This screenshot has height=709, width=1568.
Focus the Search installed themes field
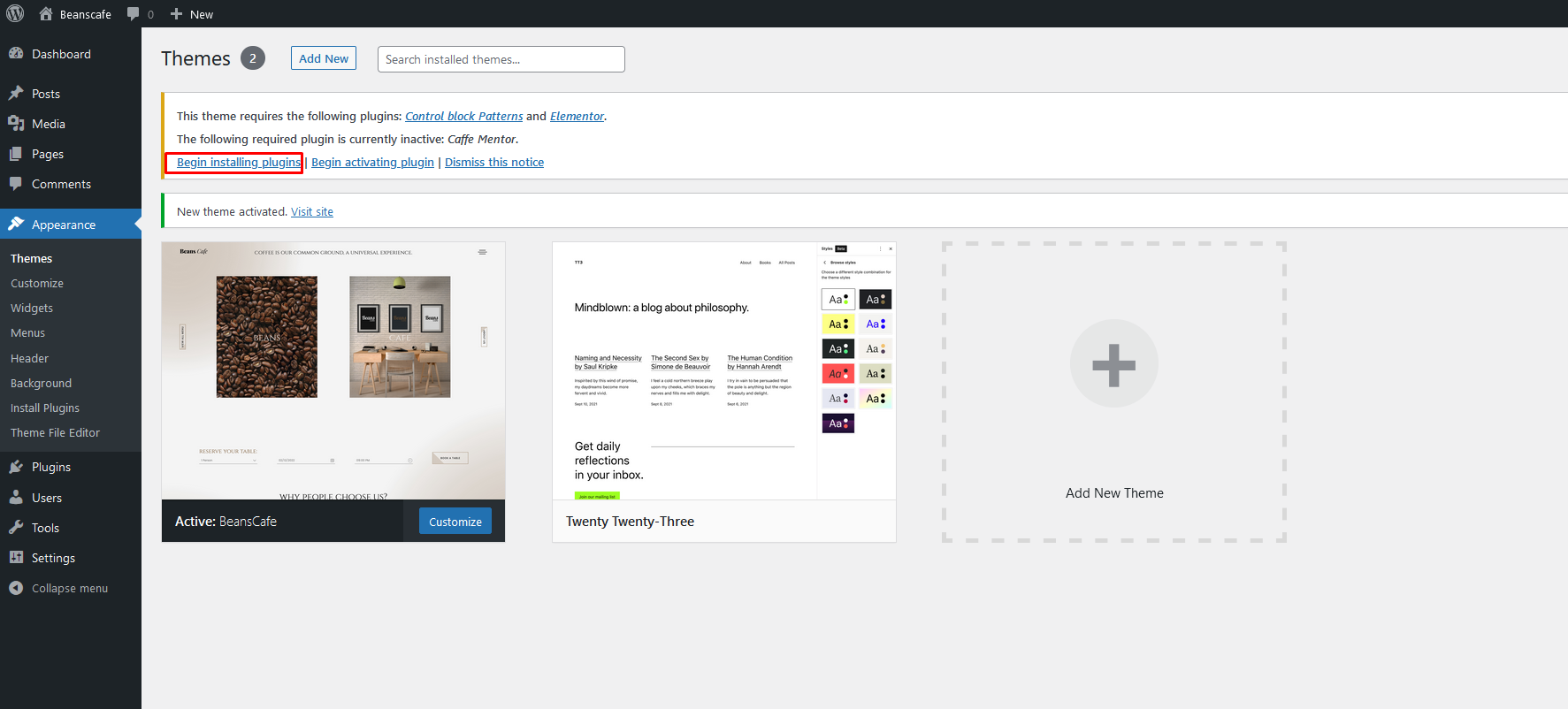pyautogui.click(x=501, y=59)
